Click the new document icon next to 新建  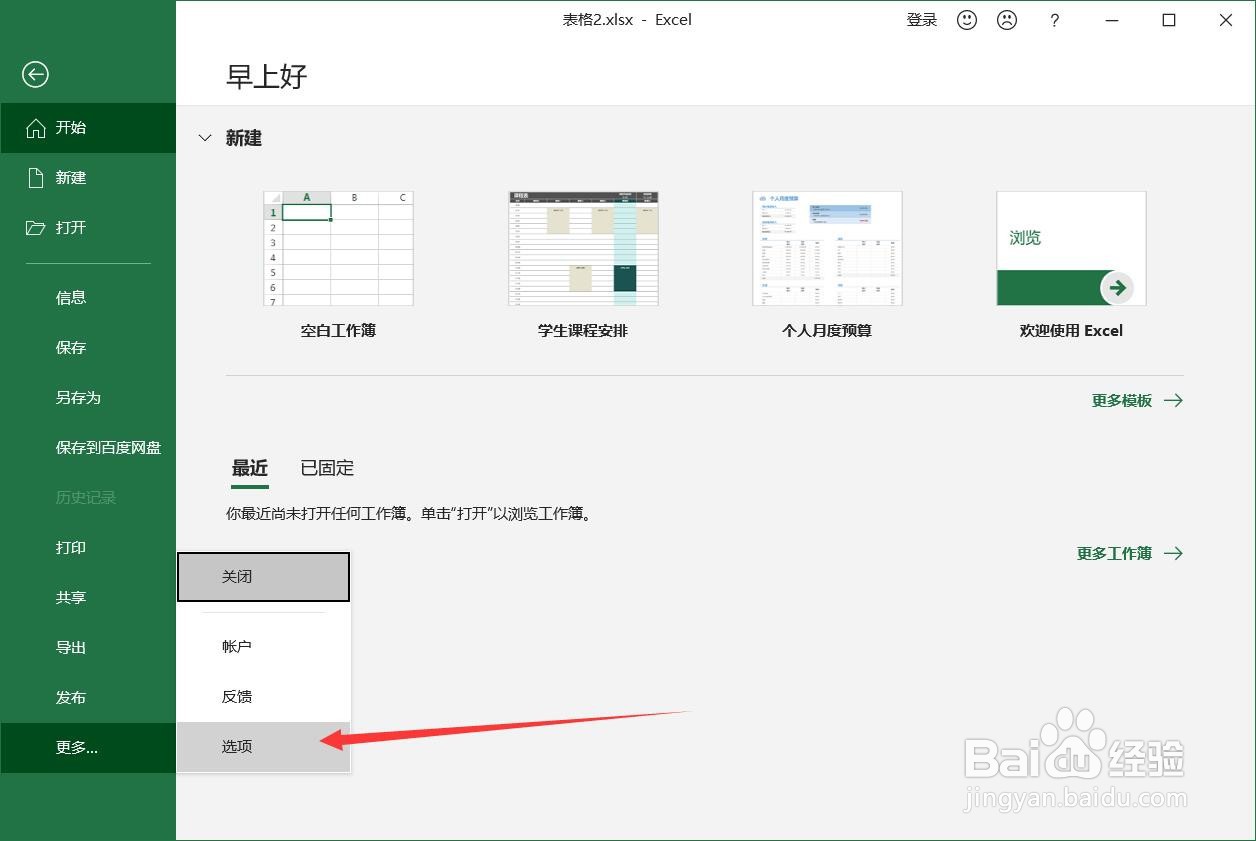(x=36, y=178)
